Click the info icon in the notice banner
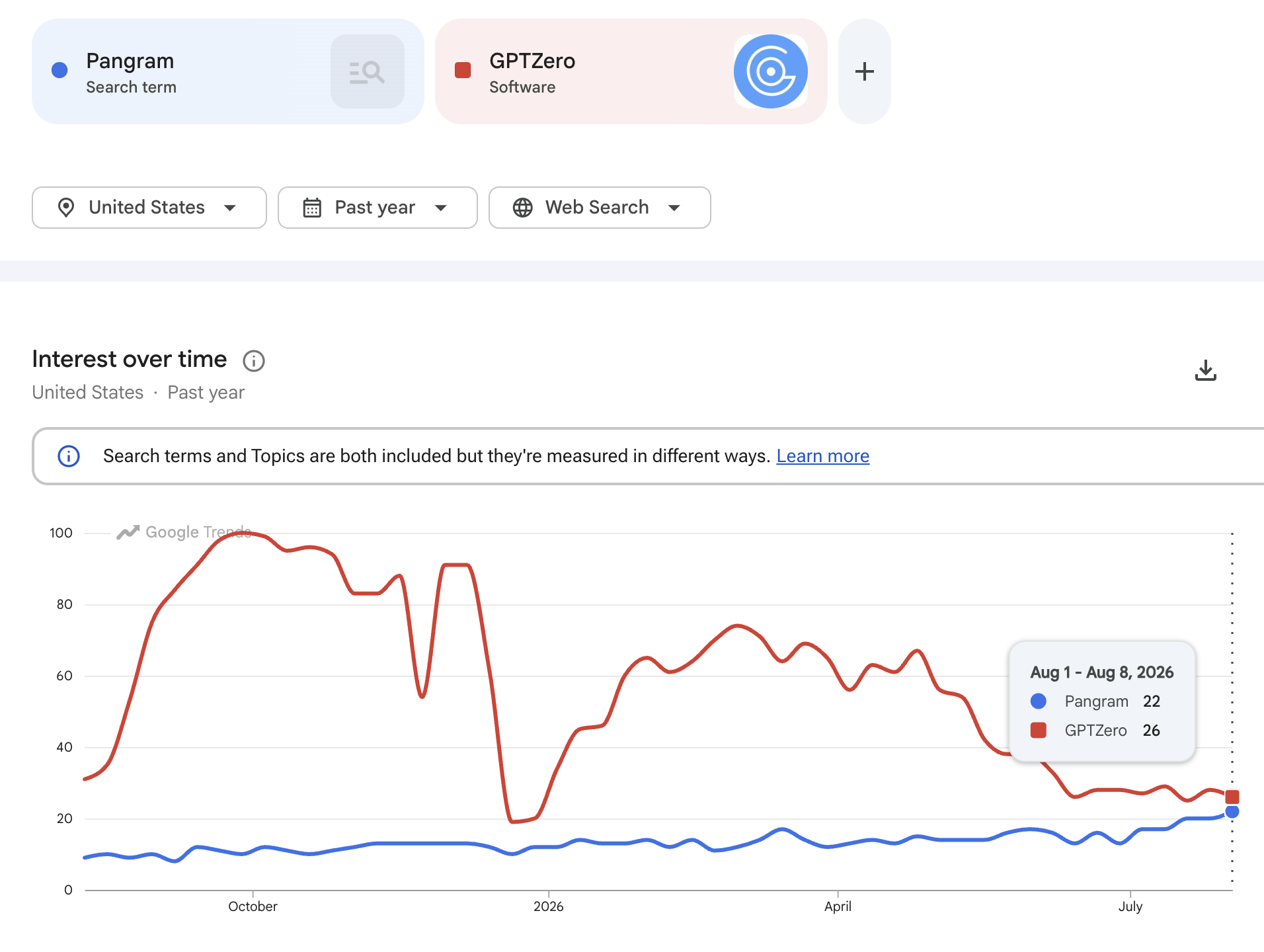1264x952 pixels. point(69,456)
